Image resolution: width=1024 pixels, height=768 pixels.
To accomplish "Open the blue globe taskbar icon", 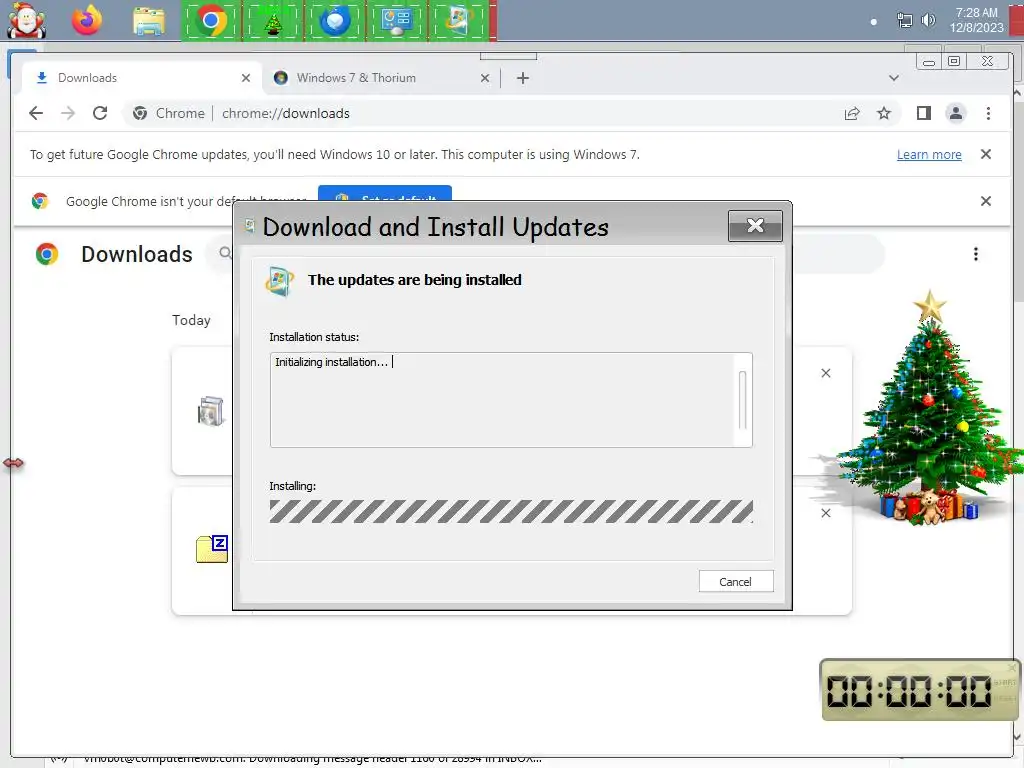I will click(334, 22).
